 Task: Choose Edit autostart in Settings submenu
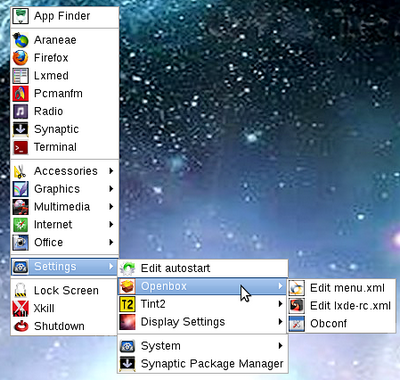pyautogui.click(x=203, y=268)
